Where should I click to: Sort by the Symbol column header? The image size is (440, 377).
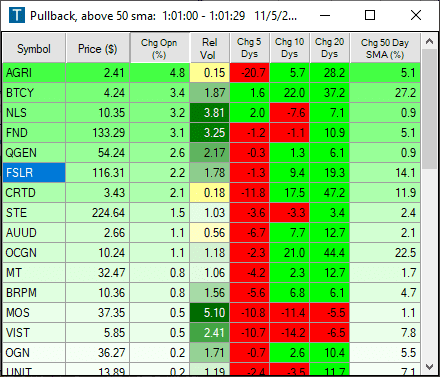point(34,48)
